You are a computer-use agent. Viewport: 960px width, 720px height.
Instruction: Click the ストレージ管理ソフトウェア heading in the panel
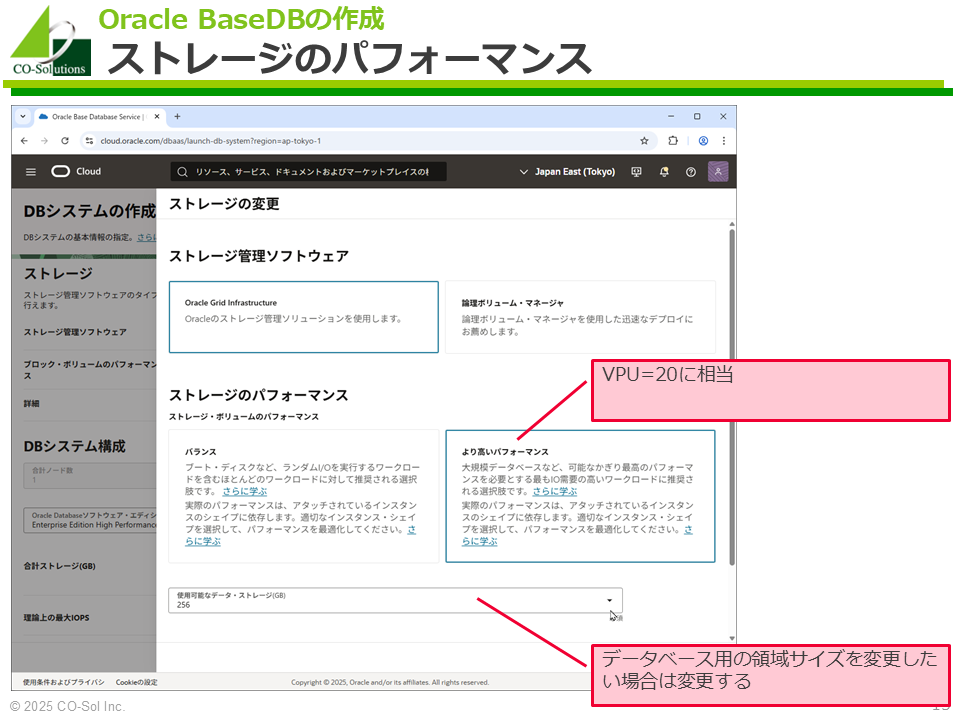pos(259,256)
